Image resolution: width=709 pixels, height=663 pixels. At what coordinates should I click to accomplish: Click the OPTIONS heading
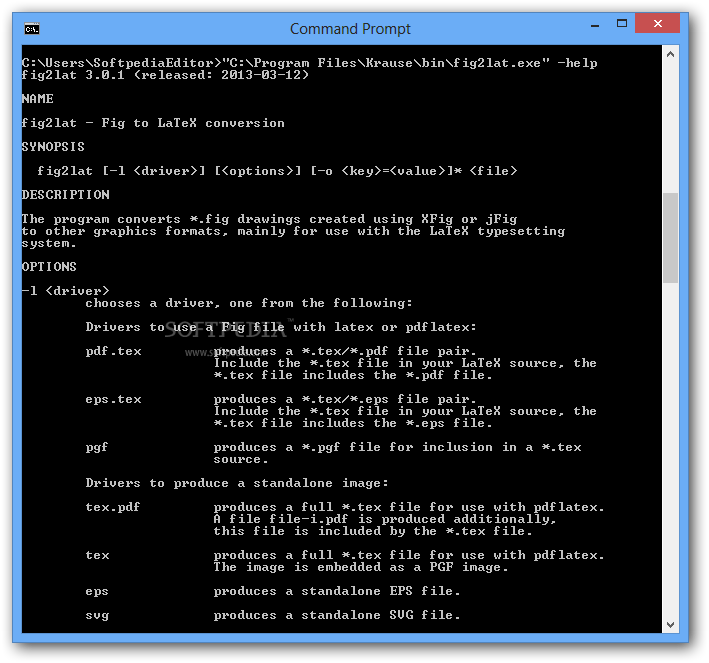pyautogui.click(x=49, y=266)
